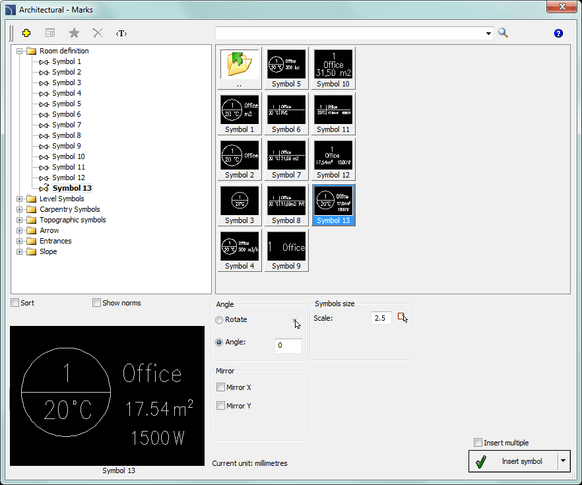Enable Mirror X option
582x485 pixels.
pos(220,387)
